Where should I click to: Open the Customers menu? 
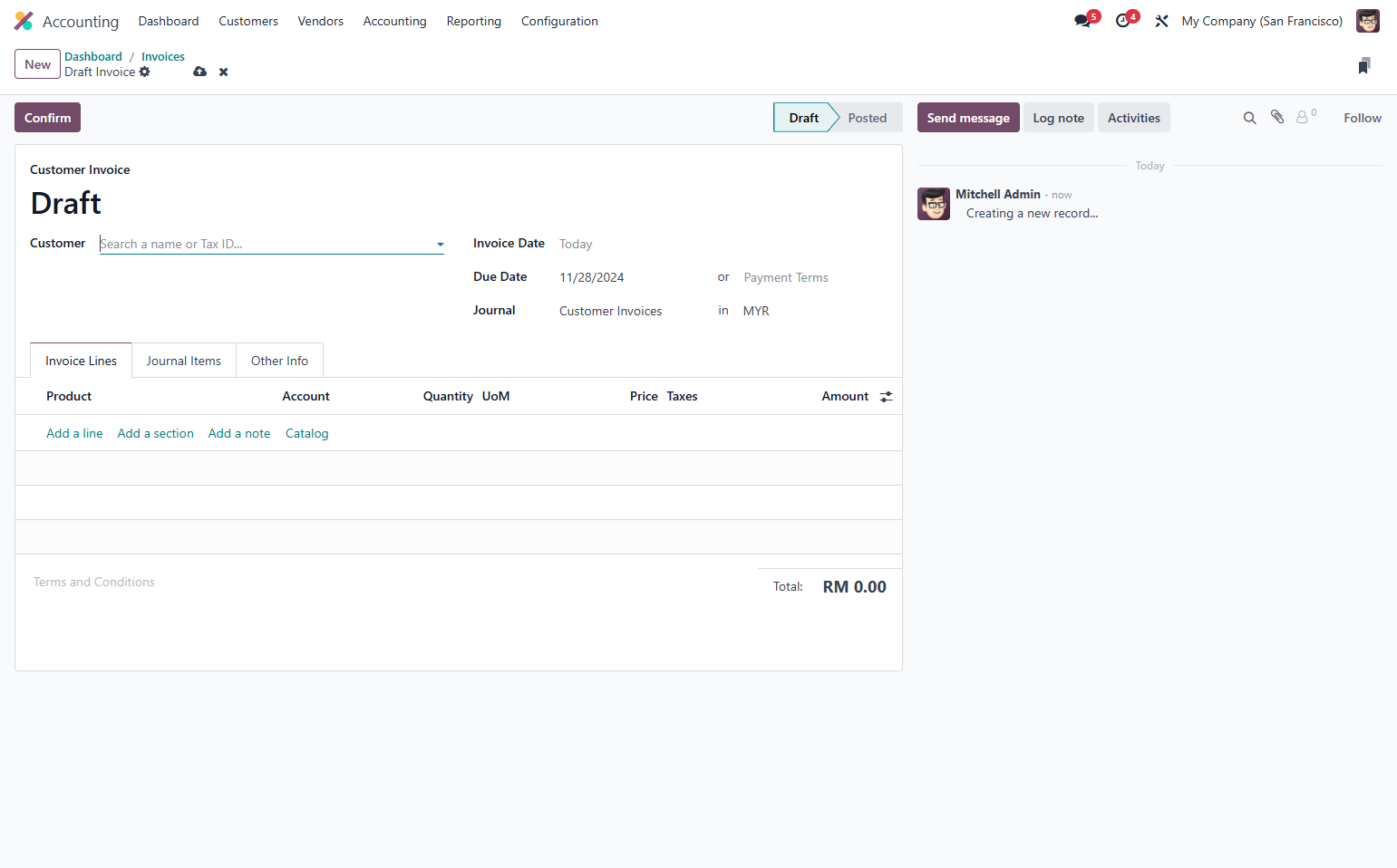(248, 21)
